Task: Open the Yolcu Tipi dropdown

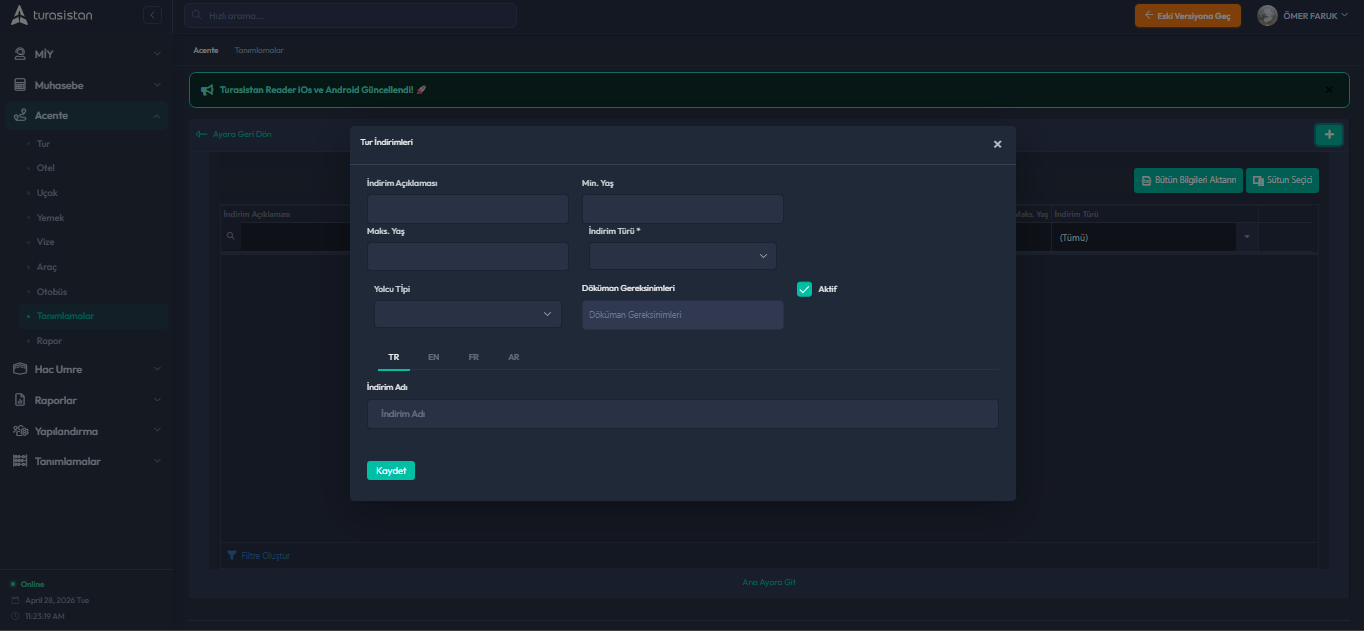Action: coord(467,314)
